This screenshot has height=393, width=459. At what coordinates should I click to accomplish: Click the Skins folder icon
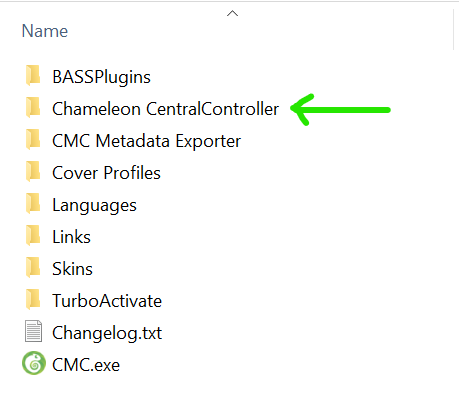pos(33,268)
